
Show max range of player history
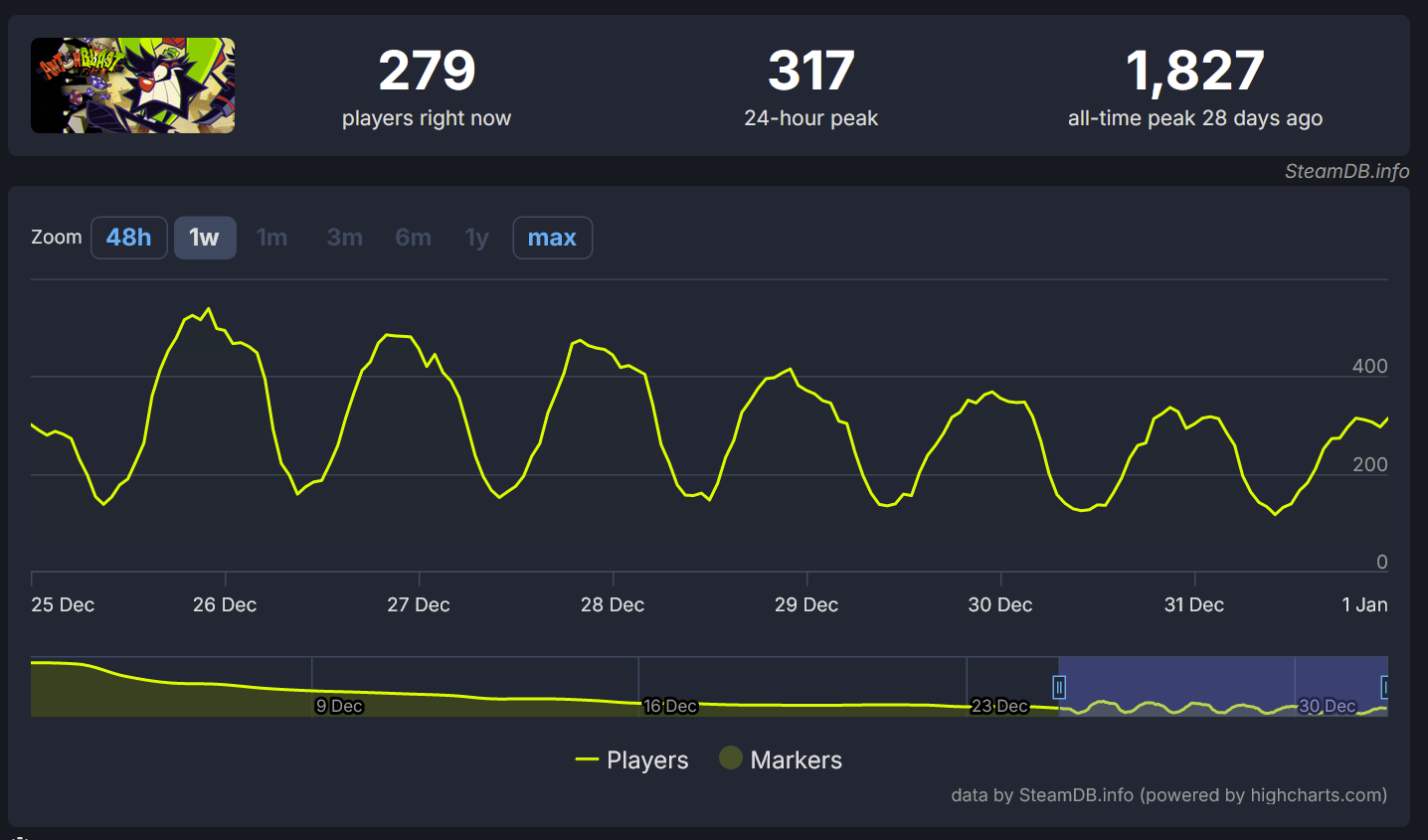(552, 238)
